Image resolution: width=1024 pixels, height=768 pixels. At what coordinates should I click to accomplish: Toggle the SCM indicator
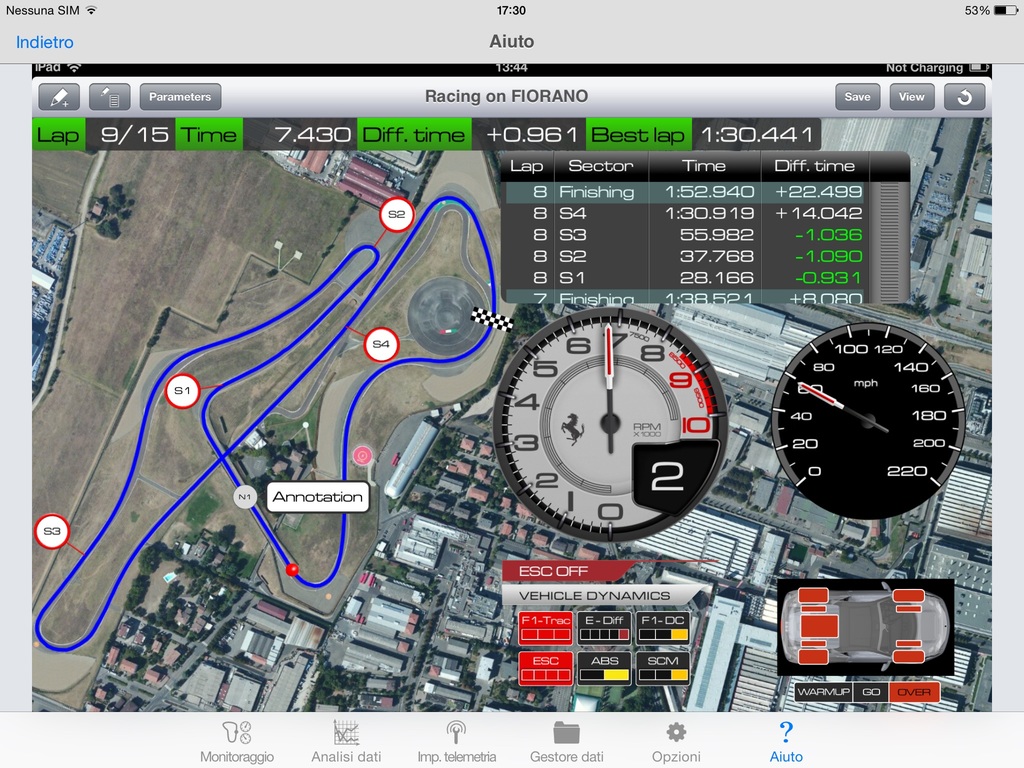click(x=663, y=668)
